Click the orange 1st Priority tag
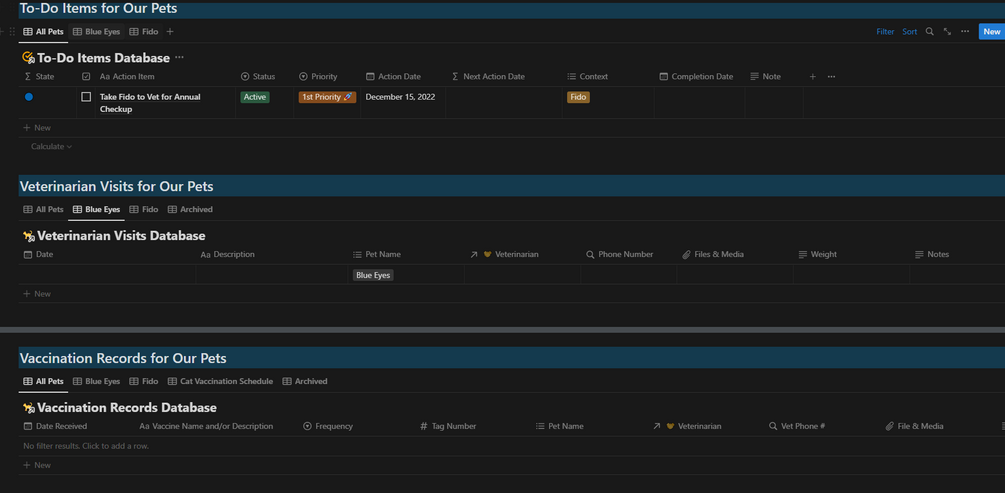The width and height of the screenshot is (1005, 493). (x=327, y=97)
